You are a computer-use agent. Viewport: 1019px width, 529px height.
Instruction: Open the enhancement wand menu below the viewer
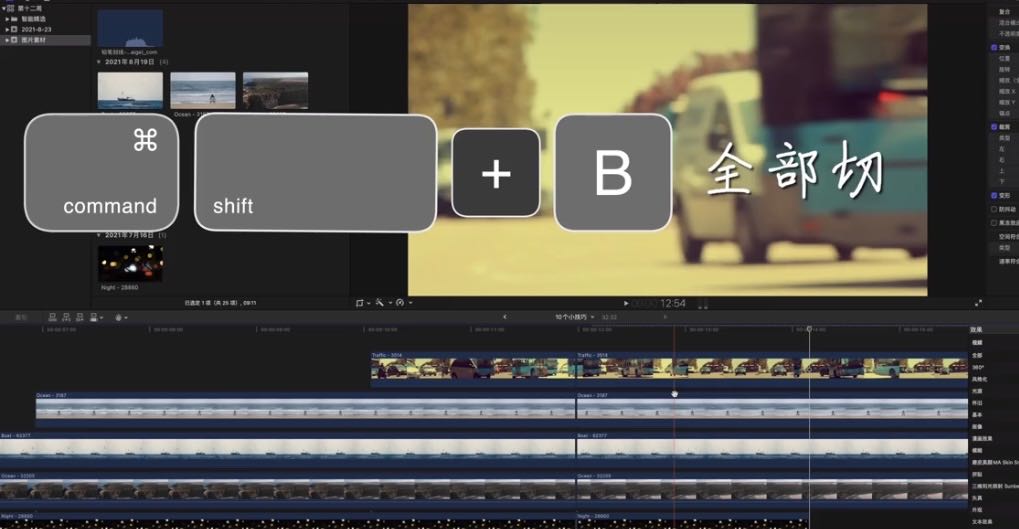point(382,303)
